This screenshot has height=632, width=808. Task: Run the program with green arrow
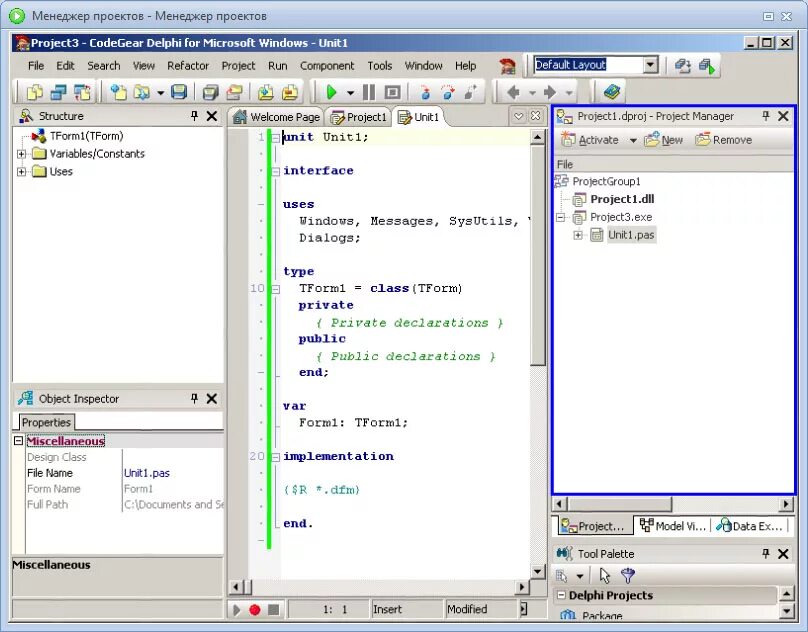(x=331, y=92)
